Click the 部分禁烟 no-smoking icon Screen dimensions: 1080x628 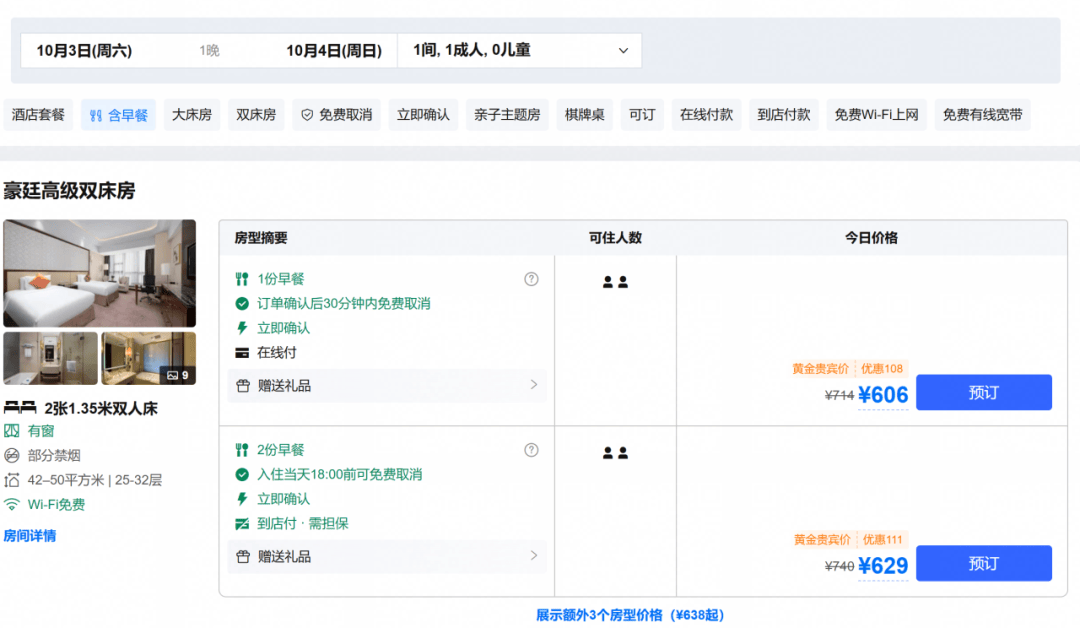pyautogui.click(x=12, y=455)
